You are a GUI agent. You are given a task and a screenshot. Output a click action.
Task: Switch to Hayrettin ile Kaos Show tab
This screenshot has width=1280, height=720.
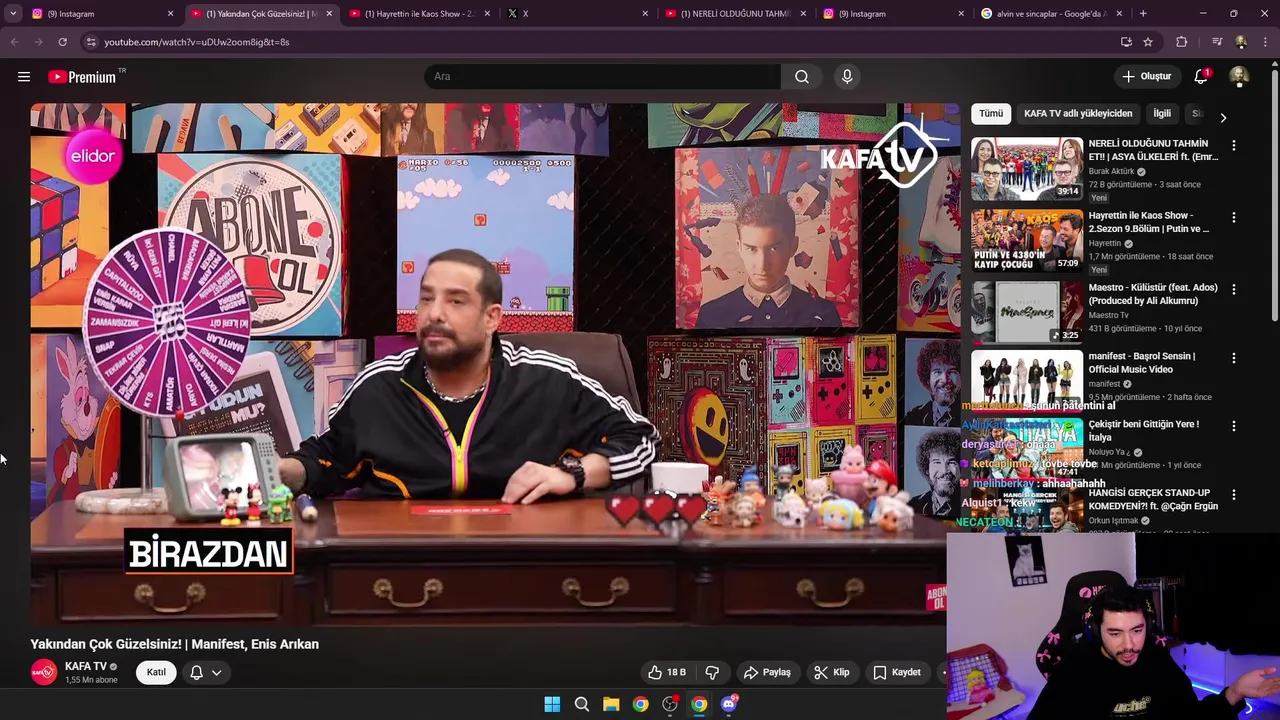point(420,14)
